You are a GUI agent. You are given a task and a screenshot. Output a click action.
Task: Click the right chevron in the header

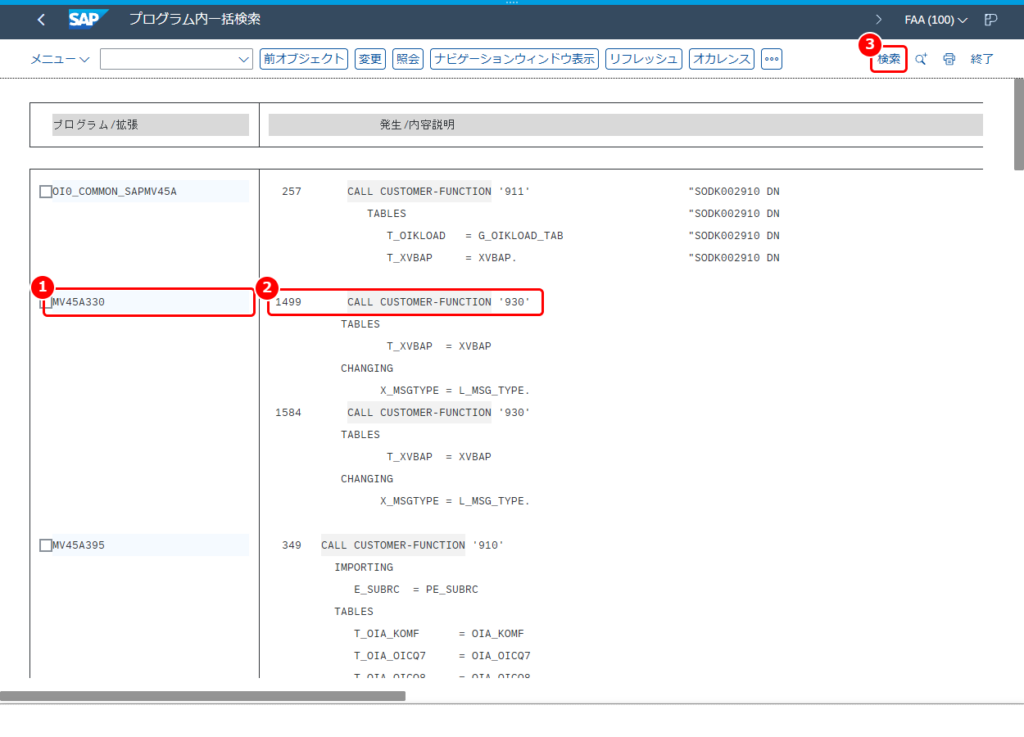(x=879, y=20)
